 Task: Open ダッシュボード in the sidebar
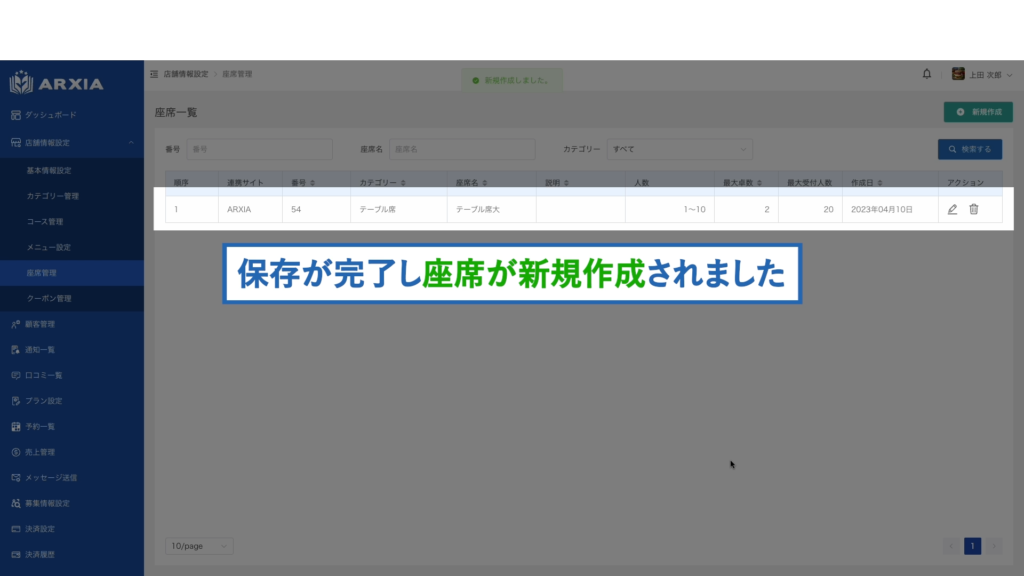50,115
